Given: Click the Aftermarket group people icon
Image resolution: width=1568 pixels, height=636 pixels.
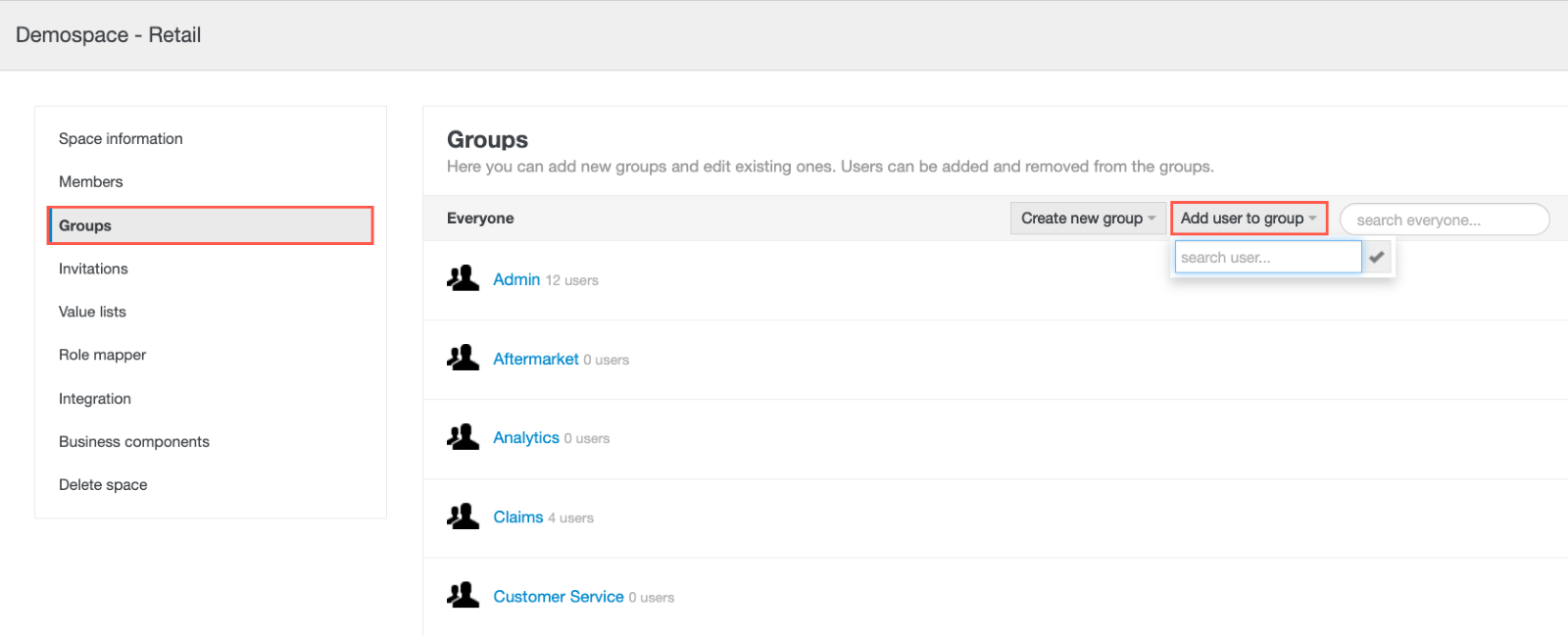Looking at the screenshot, I should [463, 358].
